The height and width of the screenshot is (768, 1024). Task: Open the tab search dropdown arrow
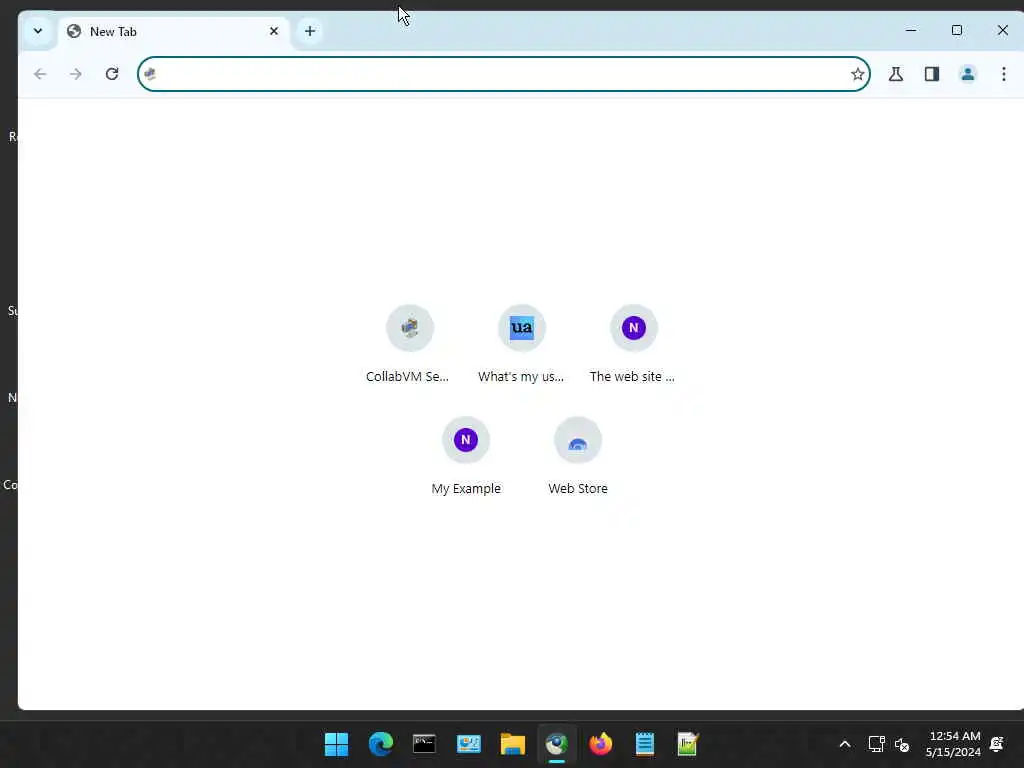(x=38, y=31)
